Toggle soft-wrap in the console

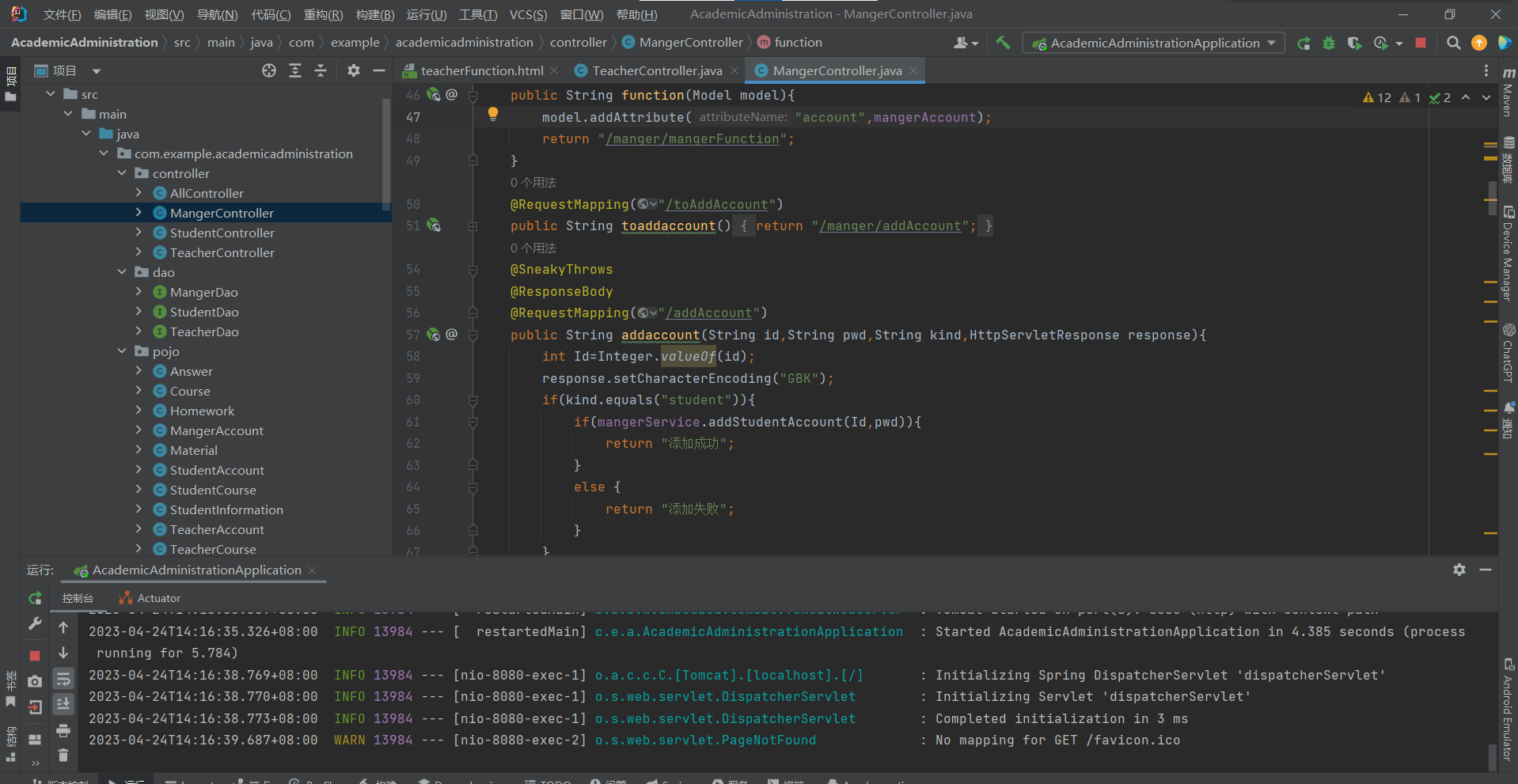click(x=63, y=679)
